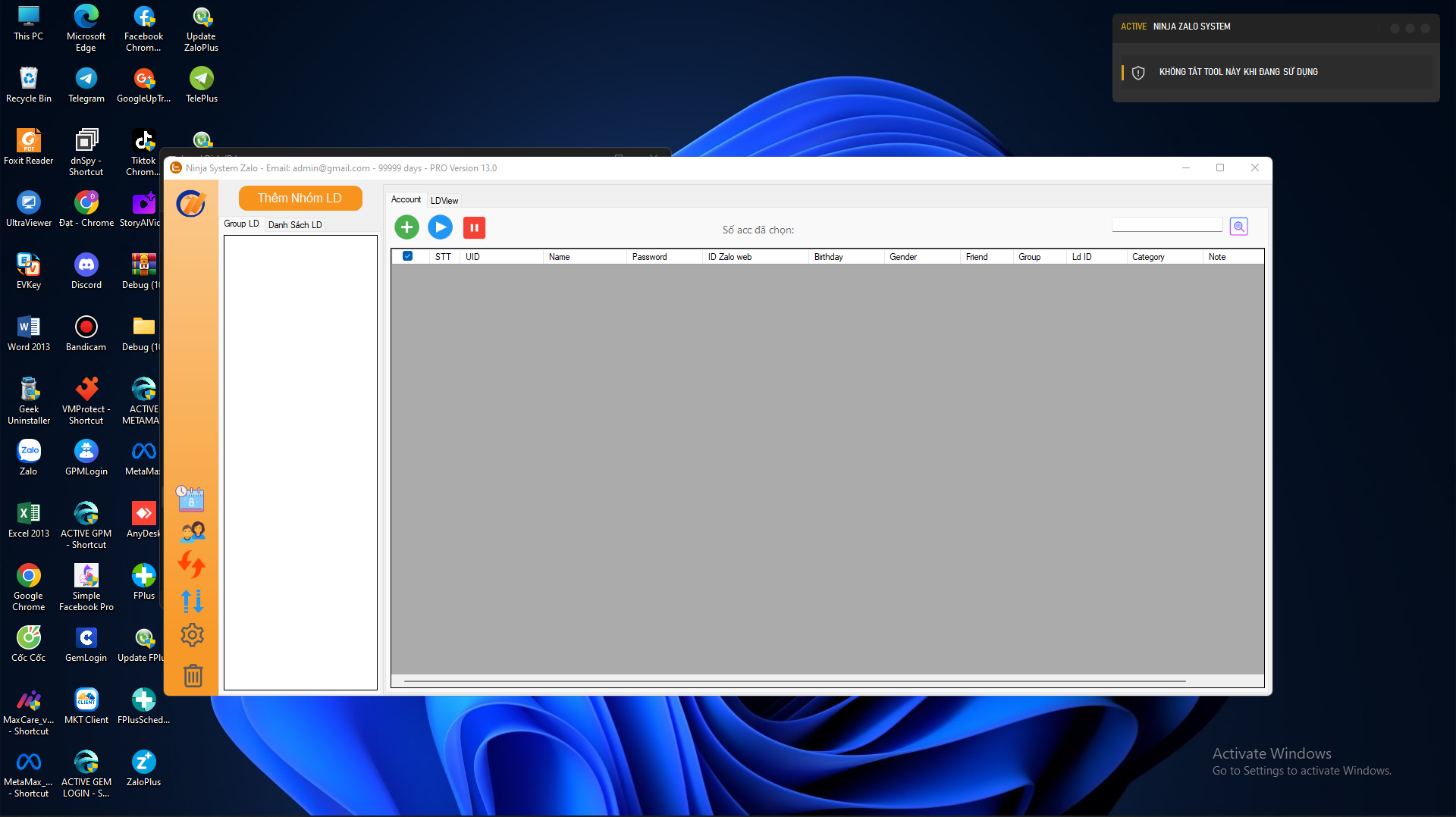Select the Discord desktop icon
This screenshot has width=1456, height=817.
tap(86, 271)
